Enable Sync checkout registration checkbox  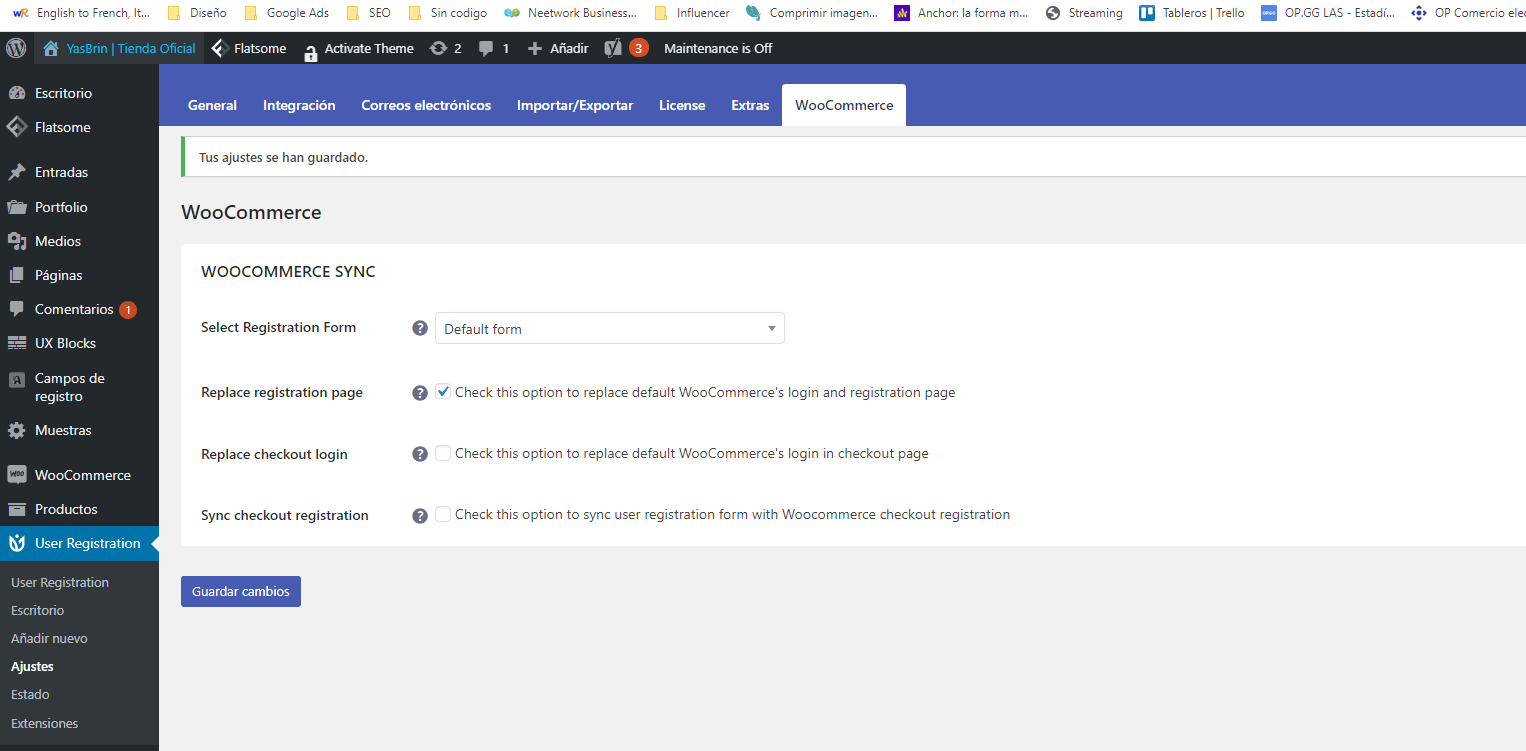(443, 514)
